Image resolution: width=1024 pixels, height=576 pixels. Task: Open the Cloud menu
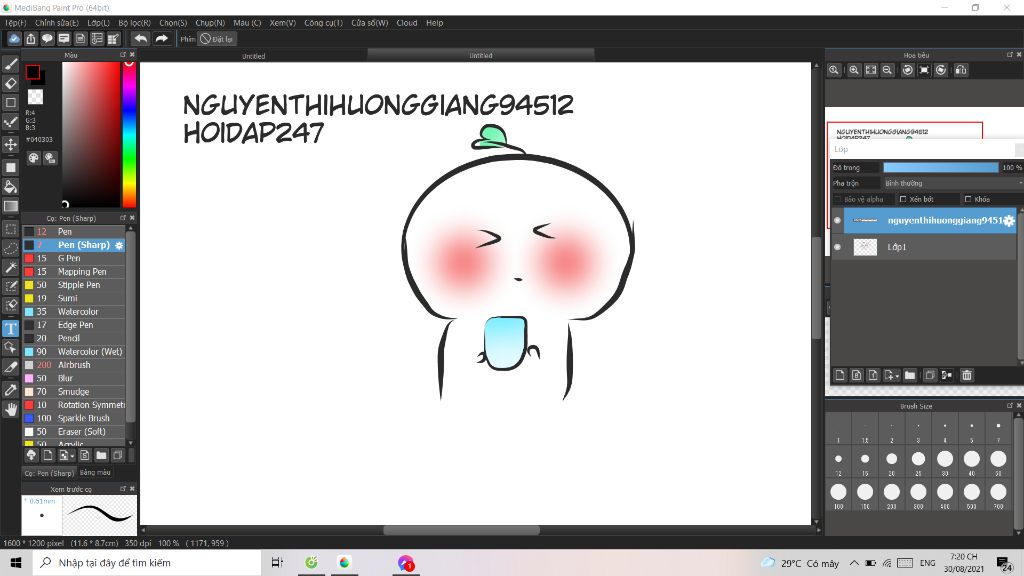point(407,23)
